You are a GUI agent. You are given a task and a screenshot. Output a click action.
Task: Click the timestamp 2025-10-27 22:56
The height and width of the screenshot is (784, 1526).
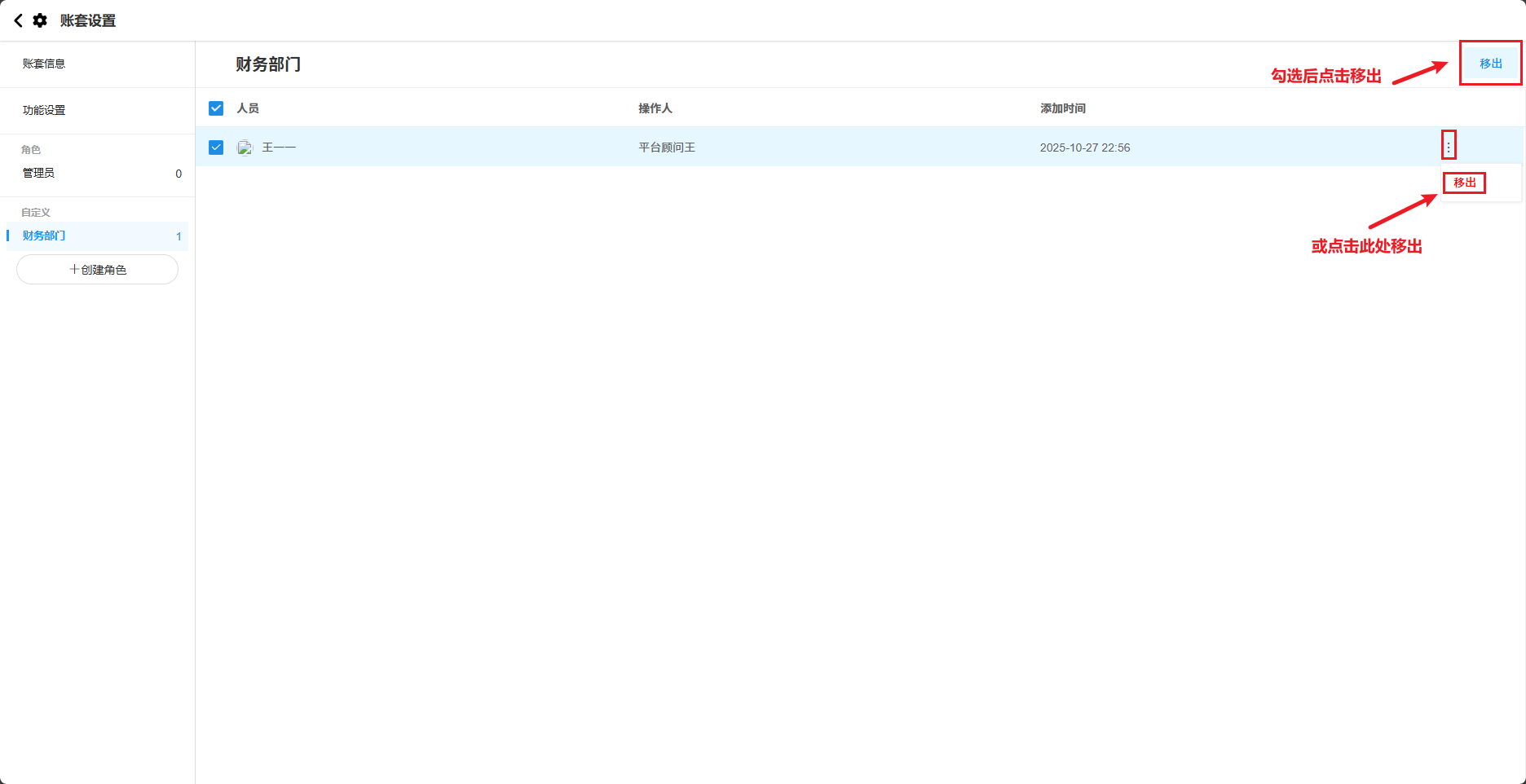click(x=1084, y=148)
